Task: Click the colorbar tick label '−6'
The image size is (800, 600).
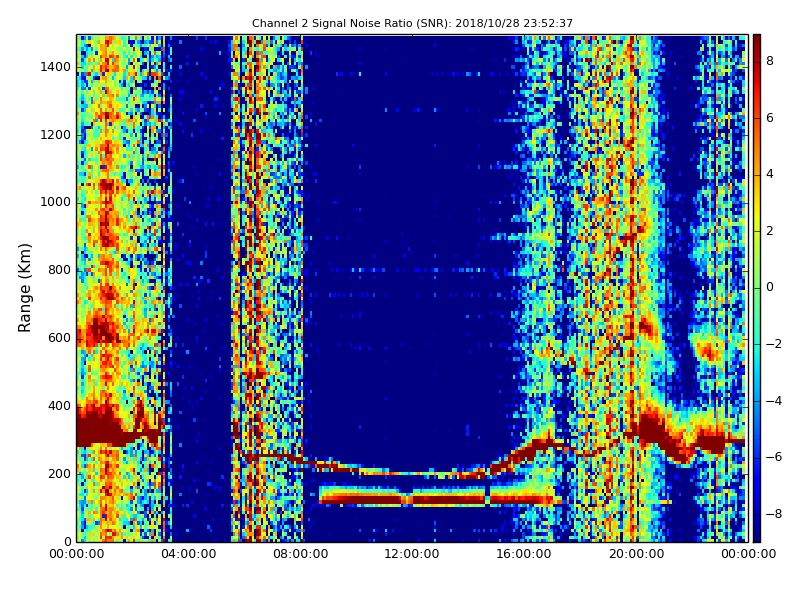Action: coord(774,457)
